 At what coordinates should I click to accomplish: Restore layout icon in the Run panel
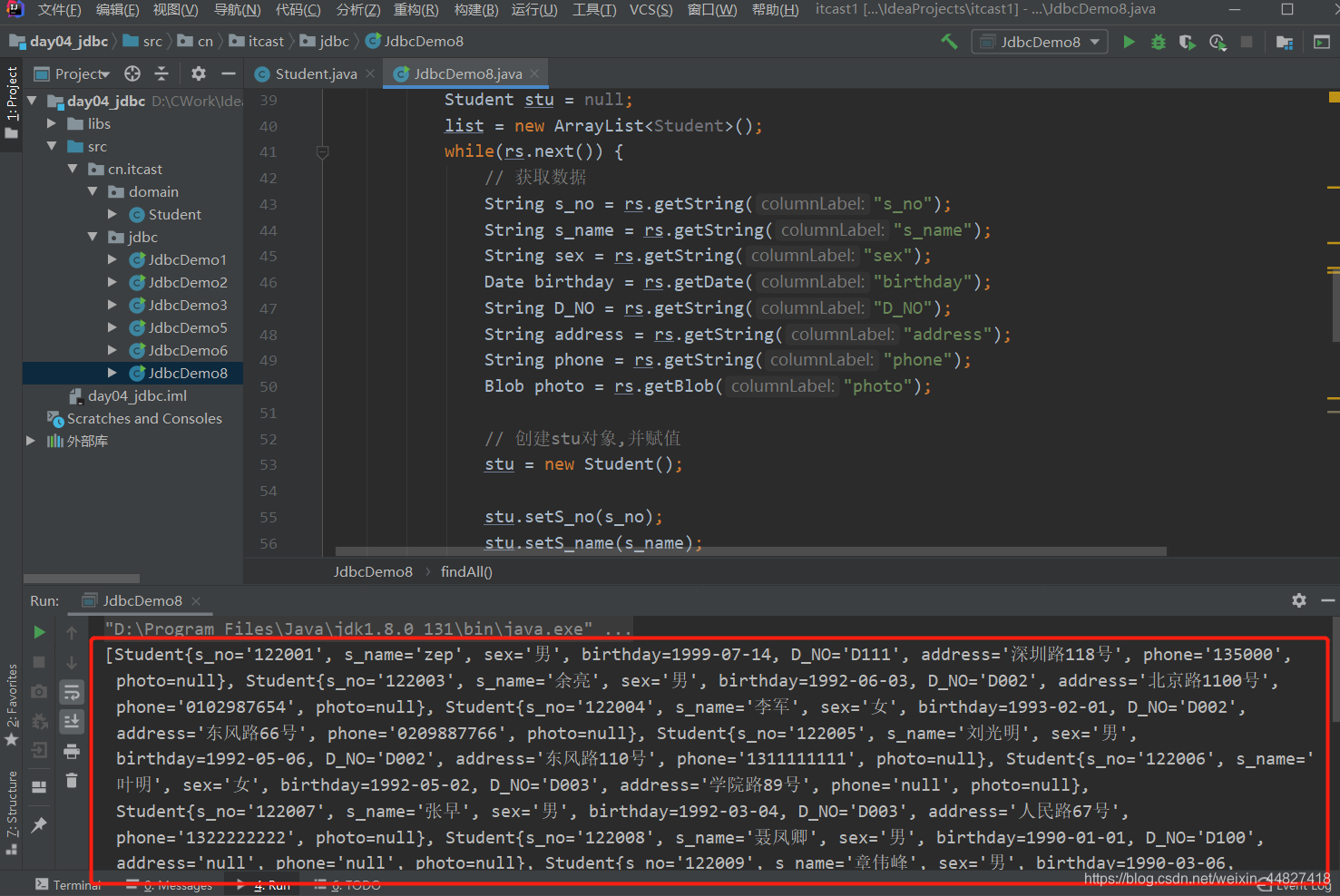39,786
